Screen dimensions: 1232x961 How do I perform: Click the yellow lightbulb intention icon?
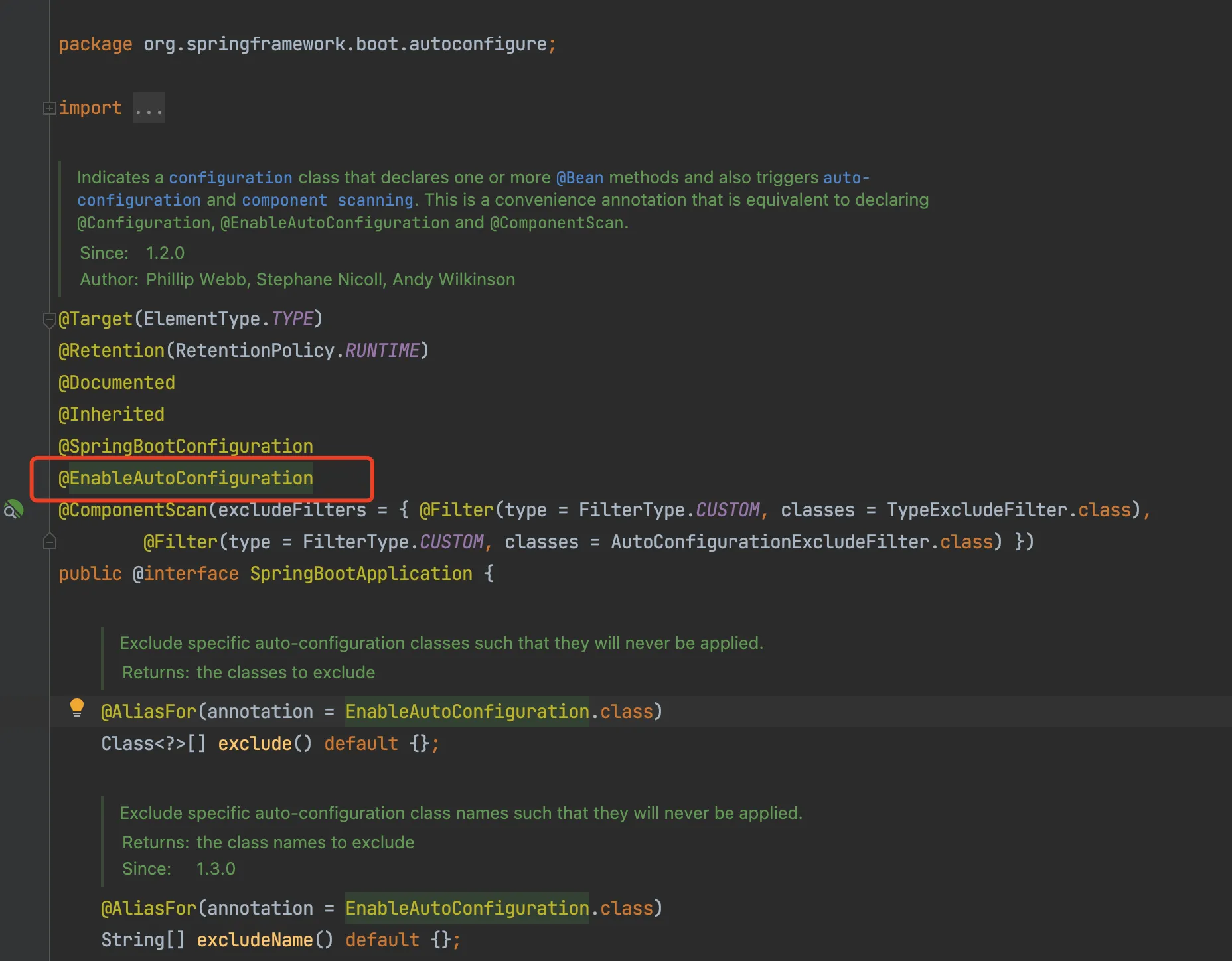[x=77, y=708]
